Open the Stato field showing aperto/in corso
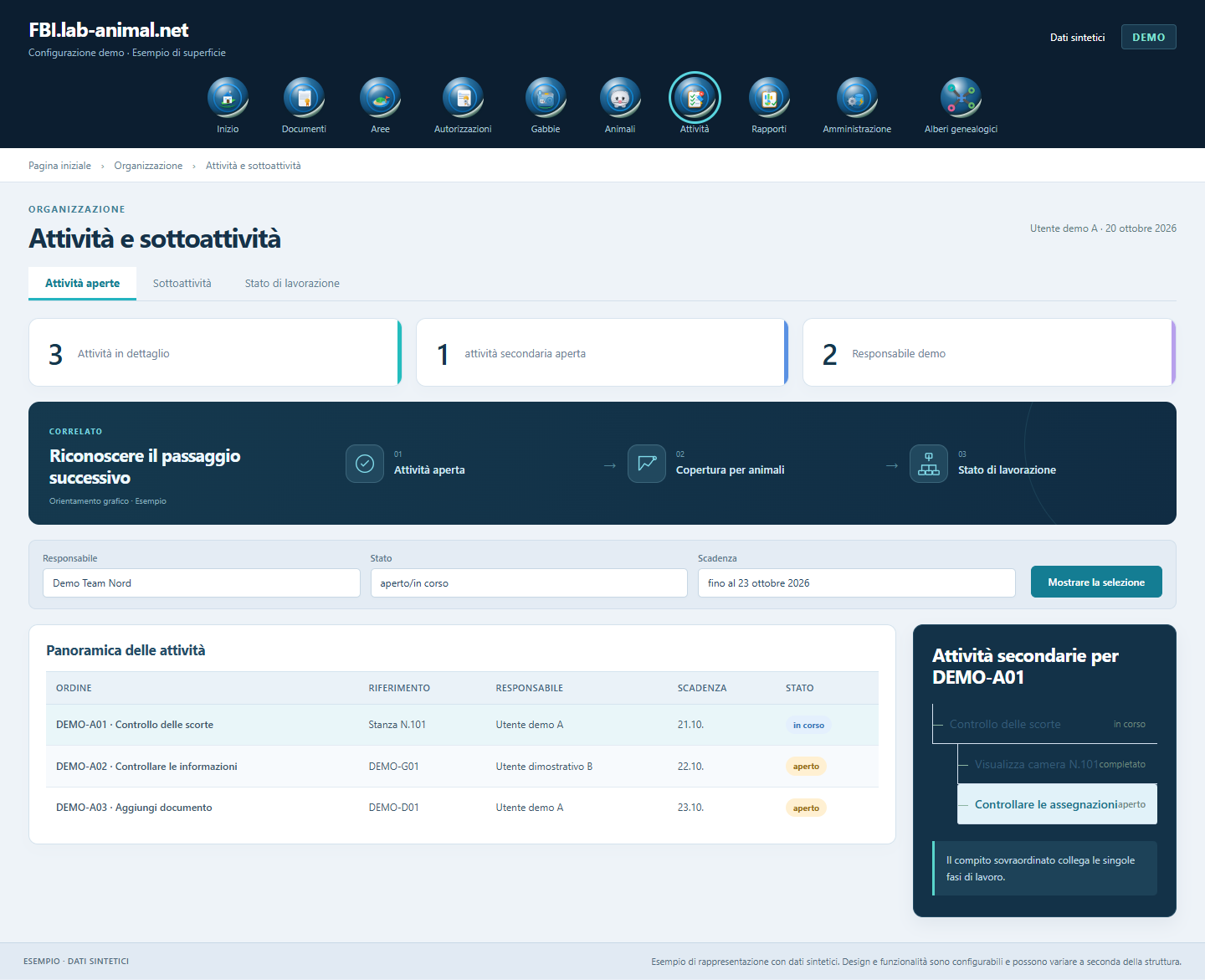This screenshot has width=1205, height=980. click(x=529, y=583)
